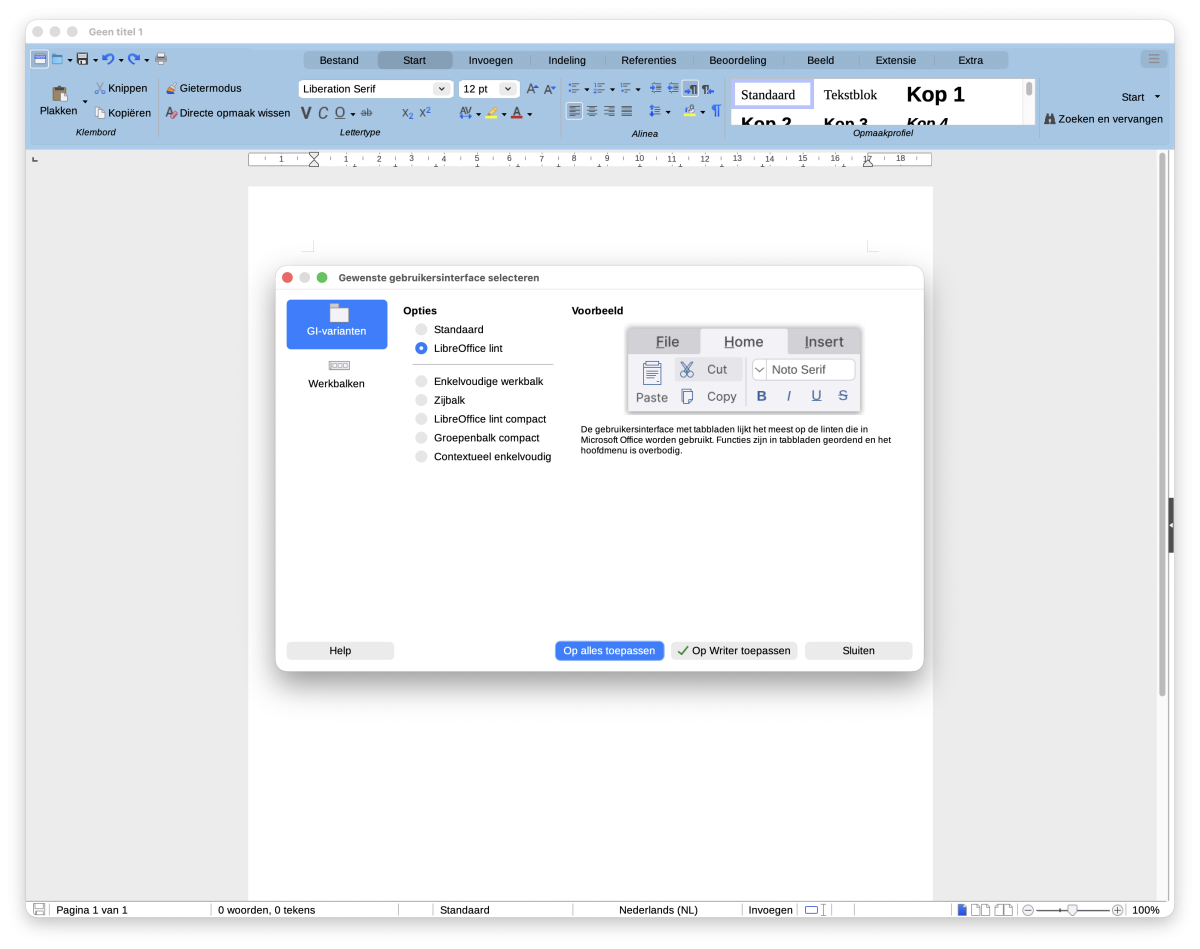
Task: Open the undo history dropdown arrow
Action: [x=120, y=60]
